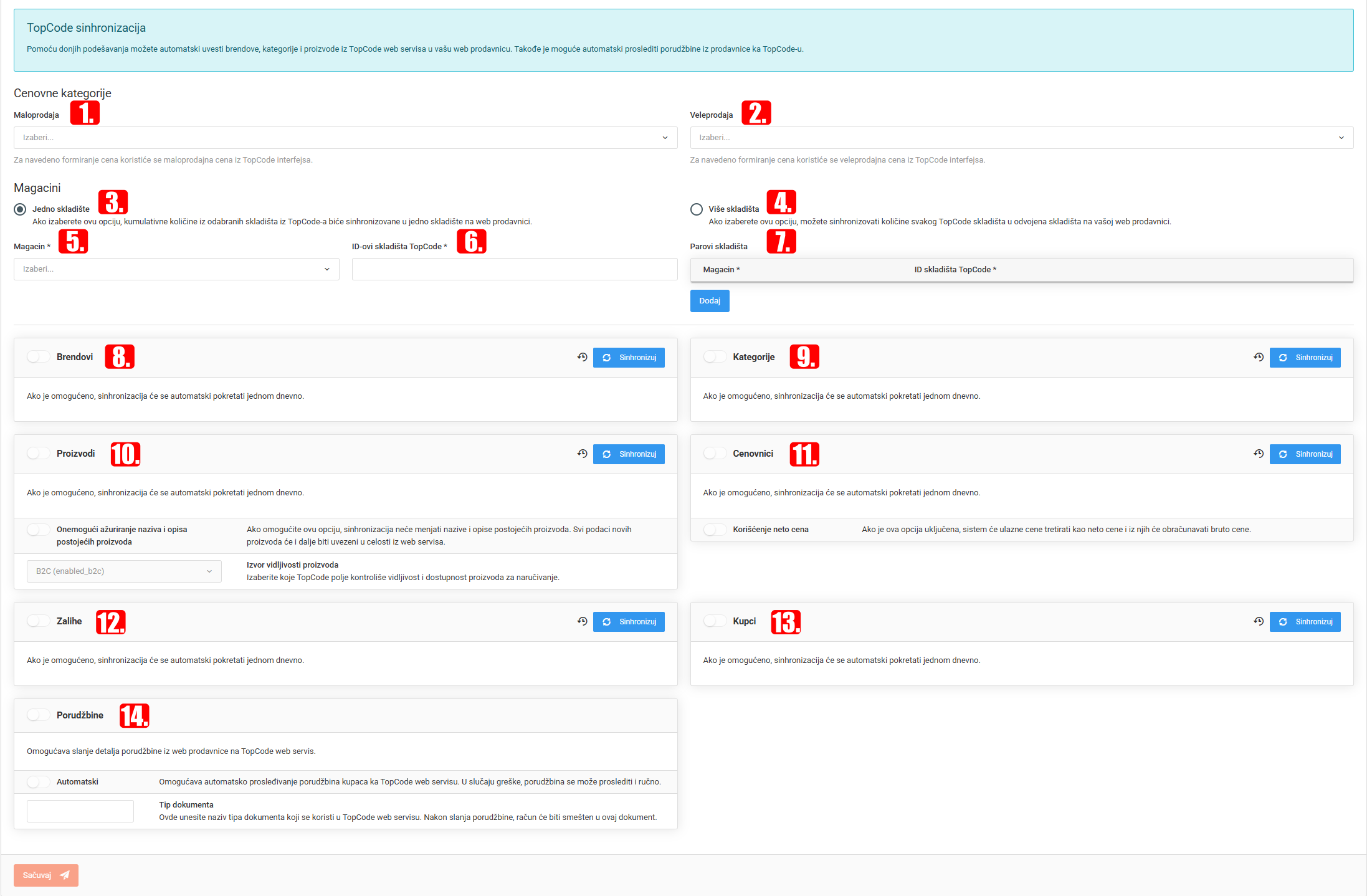This screenshot has height=896, width=1367.
Task: Open sync history icon for Zalihe
Action: (x=582, y=621)
